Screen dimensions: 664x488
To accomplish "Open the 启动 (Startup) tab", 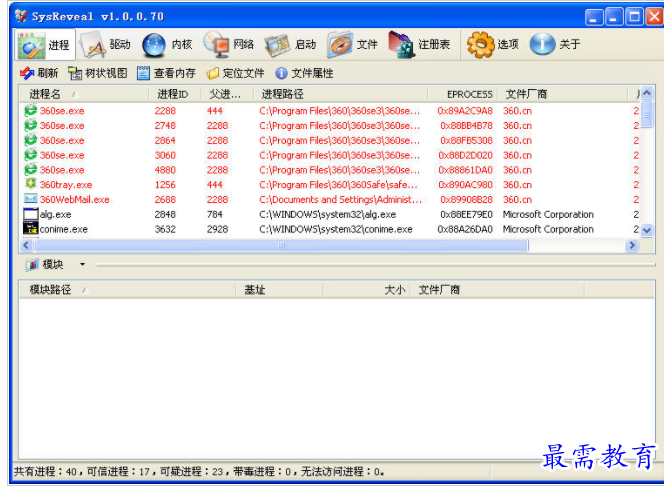I will pos(291,44).
